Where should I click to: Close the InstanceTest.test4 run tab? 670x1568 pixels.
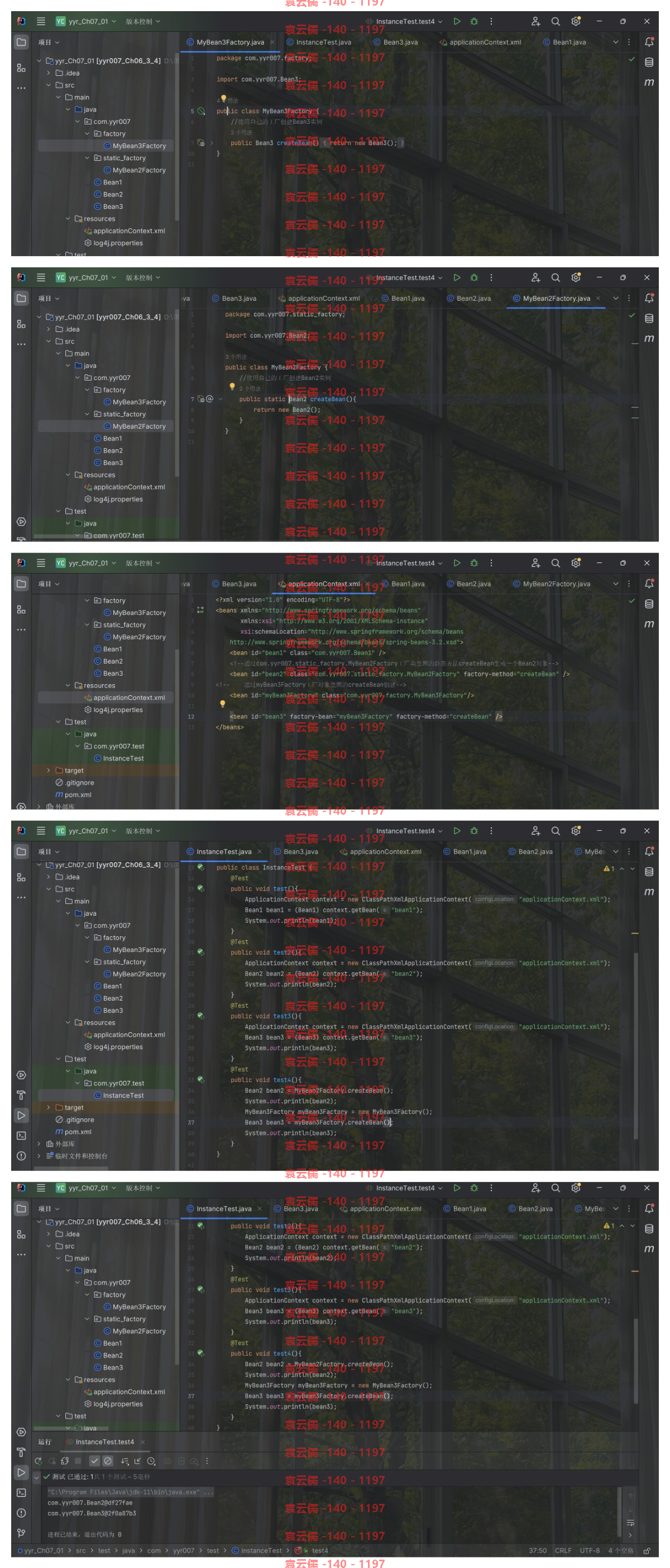[x=142, y=1442]
